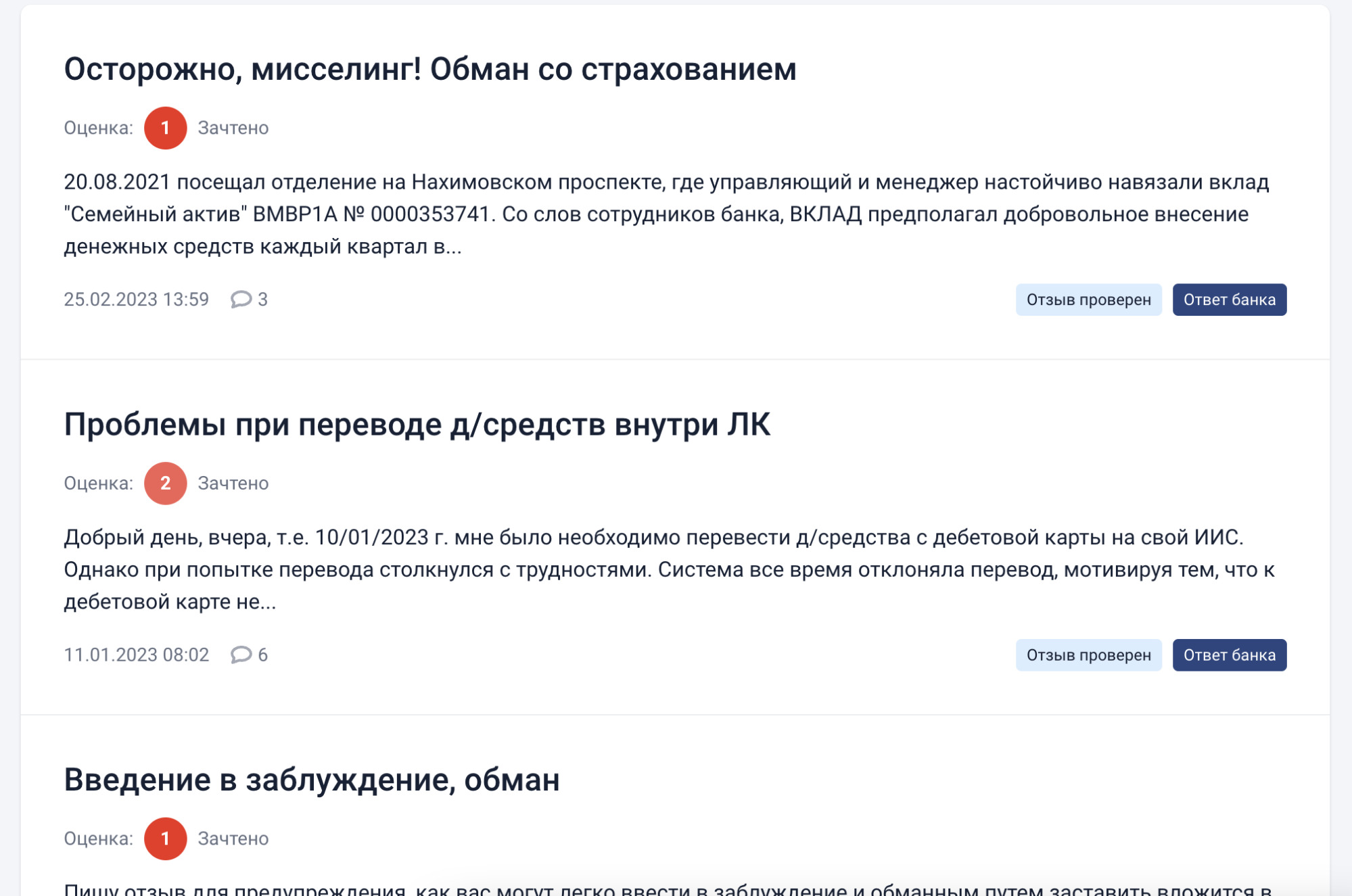Click review excerpt starting '20.08.2021 посещал отделение'
This screenshot has height=896, width=1352.
click(666, 214)
